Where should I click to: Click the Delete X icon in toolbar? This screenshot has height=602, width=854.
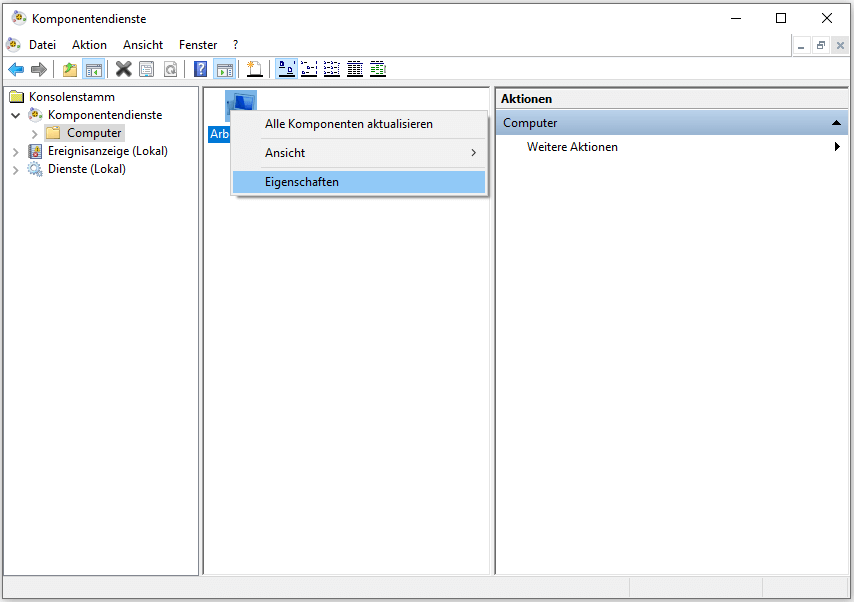tap(123, 69)
